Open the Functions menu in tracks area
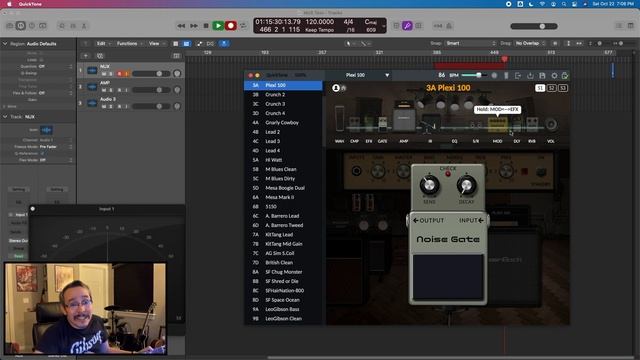This screenshot has height=360, width=640. click(129, 43)
